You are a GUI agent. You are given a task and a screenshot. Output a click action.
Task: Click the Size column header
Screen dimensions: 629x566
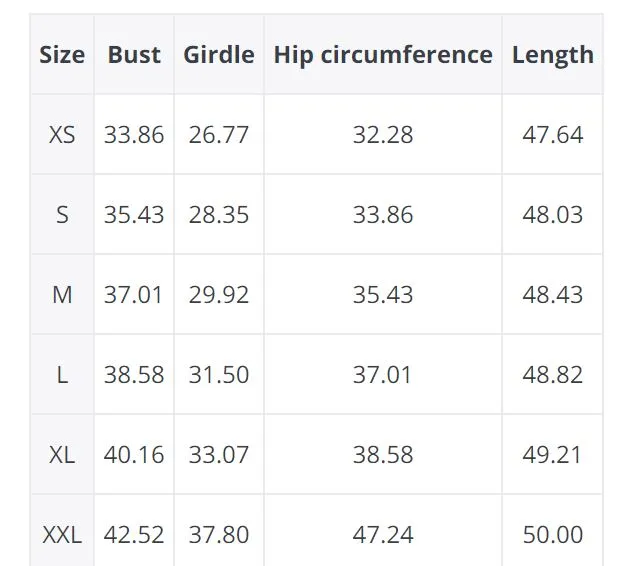tap(62, 55)
